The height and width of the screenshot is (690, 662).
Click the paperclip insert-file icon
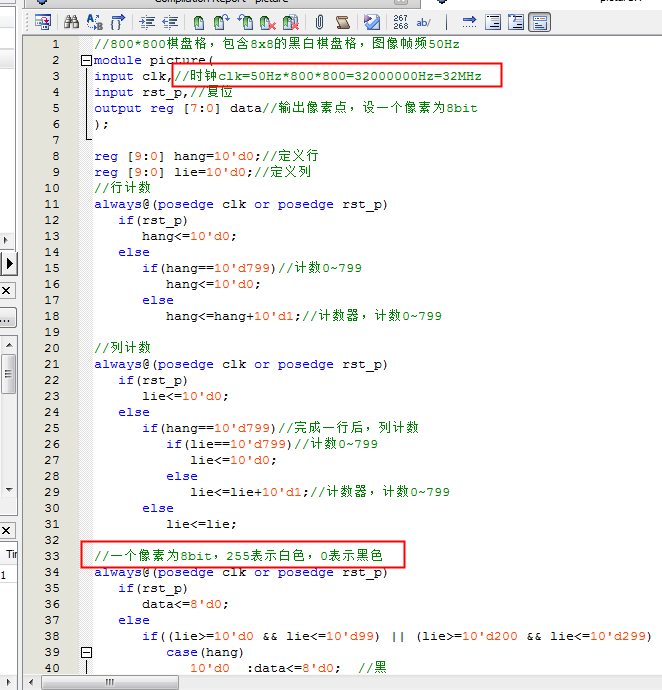320,22
